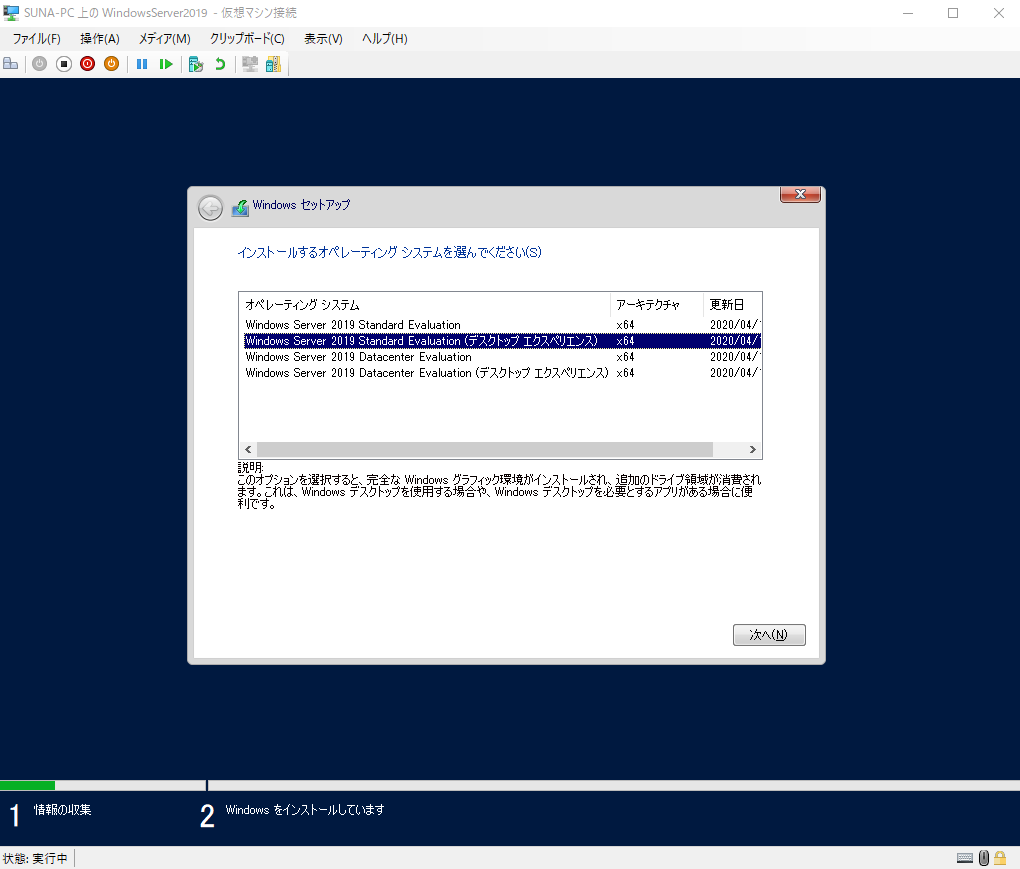Click the オペレーティング システム column header
The height and width of the screenshot is (869, 1020).
[424, 304]
